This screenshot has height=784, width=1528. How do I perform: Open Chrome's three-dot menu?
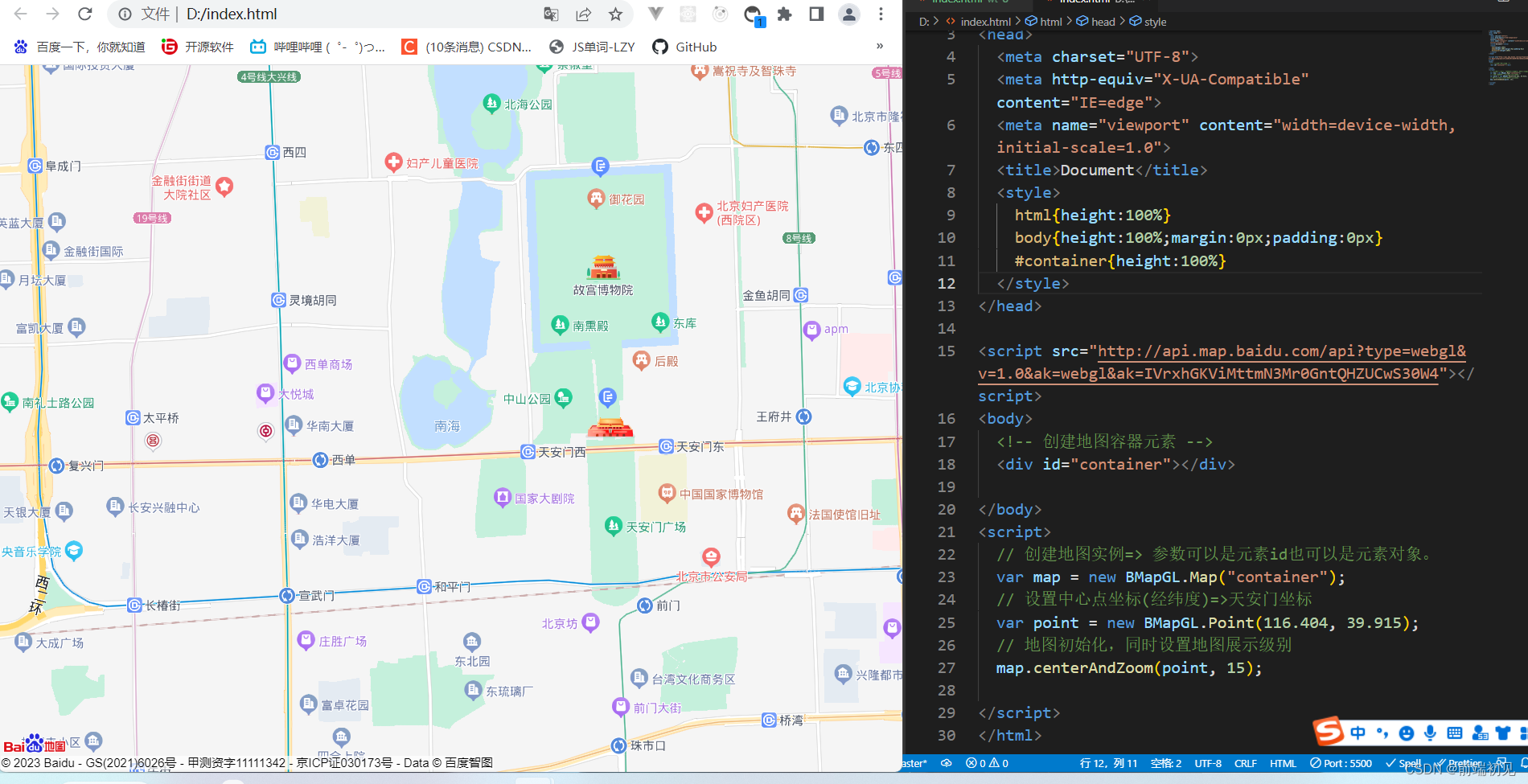pos(881,14)
